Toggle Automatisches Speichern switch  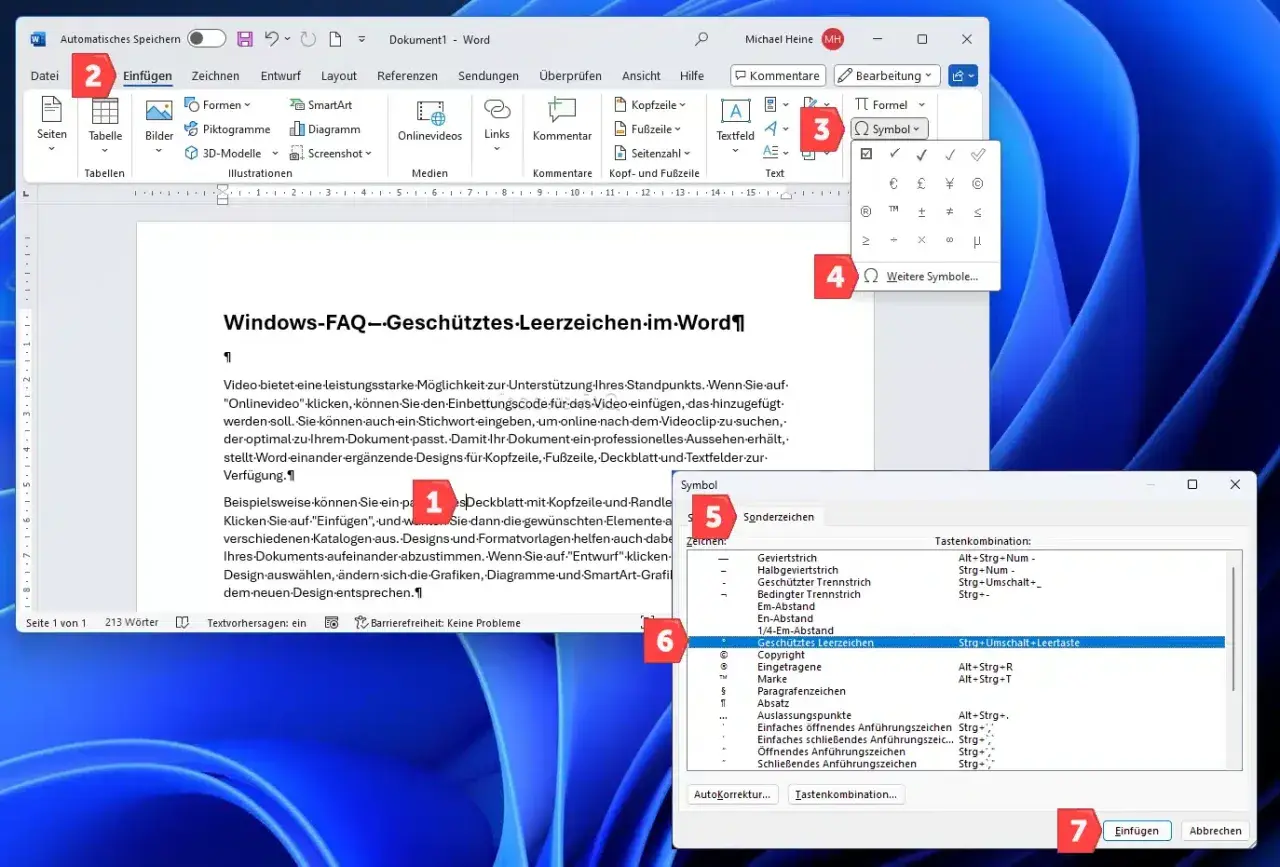coord(206,39)
